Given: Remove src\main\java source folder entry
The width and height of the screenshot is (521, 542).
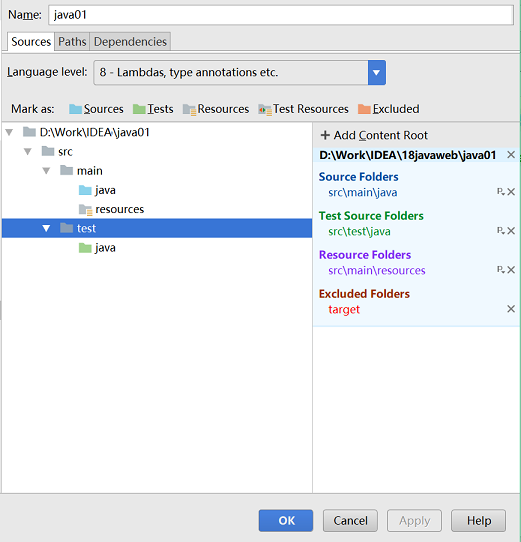Looking at the screenshot, I should coord(511,192).
